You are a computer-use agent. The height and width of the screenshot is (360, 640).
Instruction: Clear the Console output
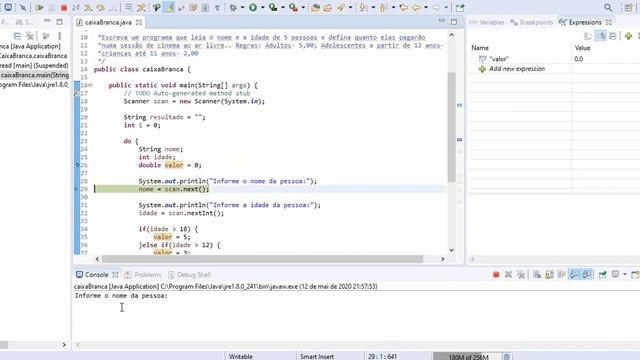537,275
